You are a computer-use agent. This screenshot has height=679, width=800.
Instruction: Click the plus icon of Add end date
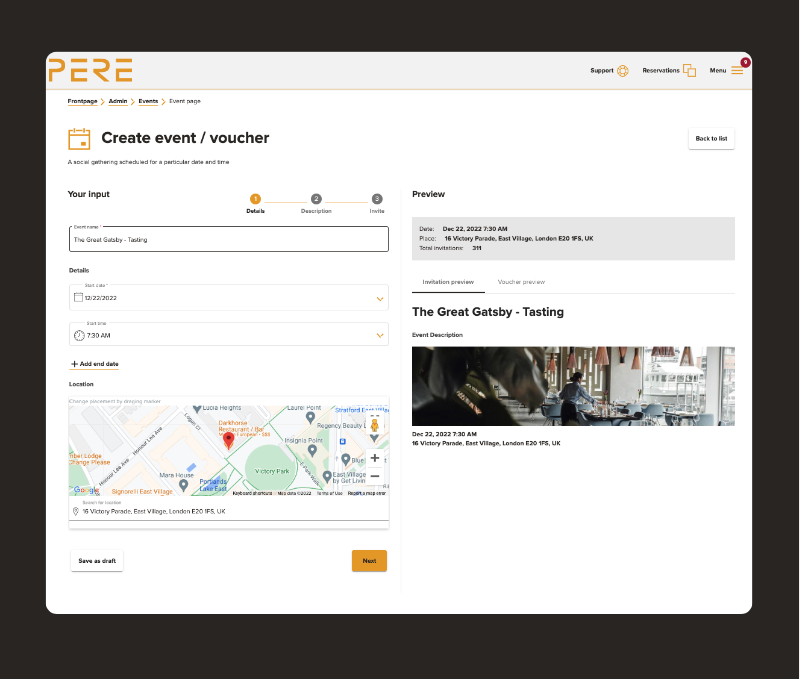(74, 364)
